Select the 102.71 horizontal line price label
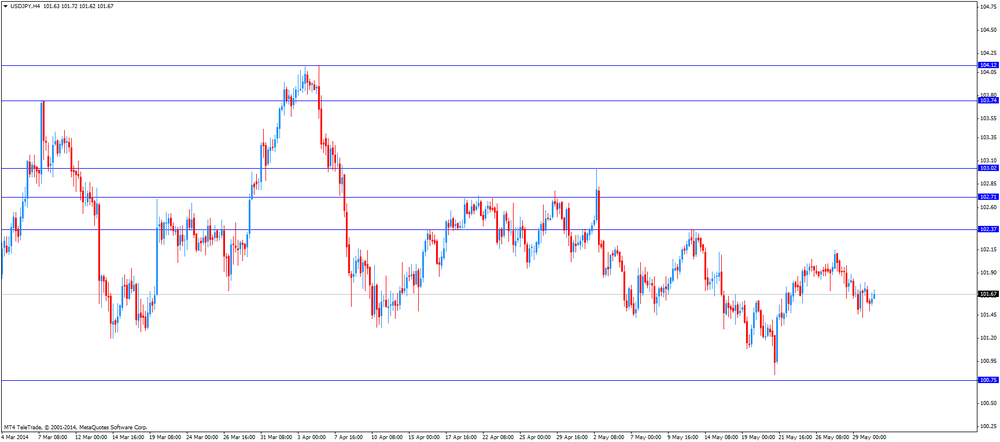This screenshot has height=442, width=1000. tap(988, 197)
